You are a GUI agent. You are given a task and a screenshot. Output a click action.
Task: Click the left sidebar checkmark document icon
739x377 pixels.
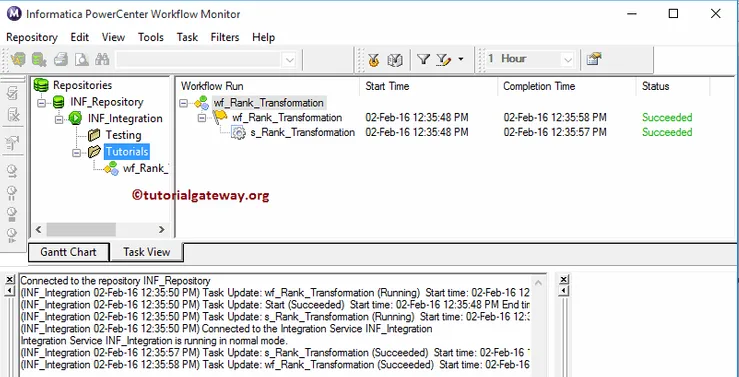pyautogui.click(x=13, y=94)
